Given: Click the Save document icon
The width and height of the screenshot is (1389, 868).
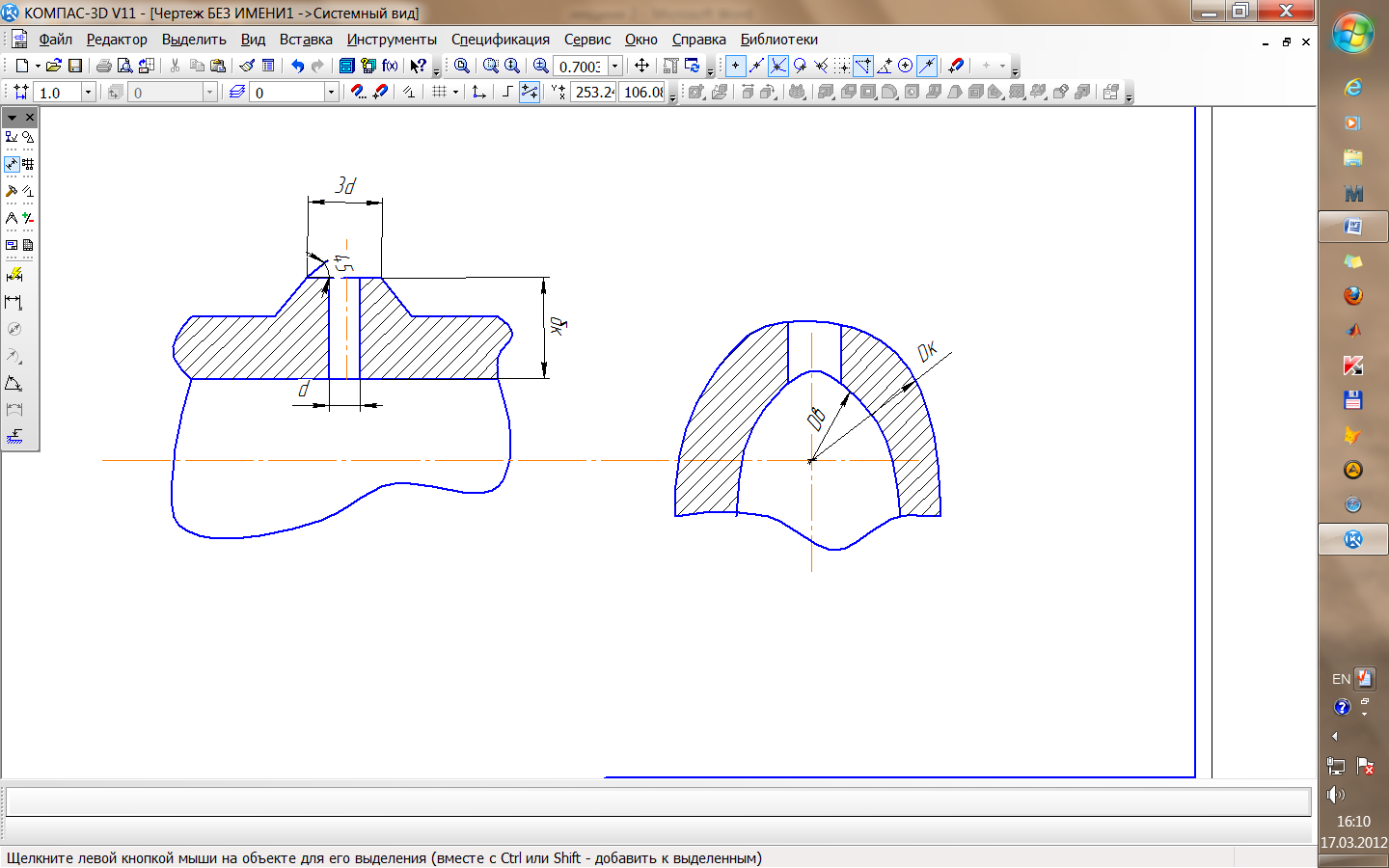Looking at the screenshot, I should 74,66.
